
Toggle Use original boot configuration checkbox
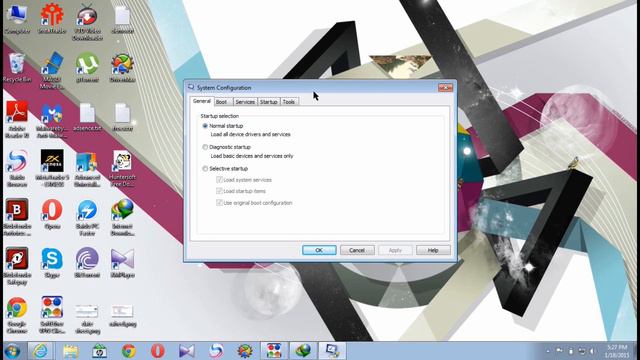(219, 202)
